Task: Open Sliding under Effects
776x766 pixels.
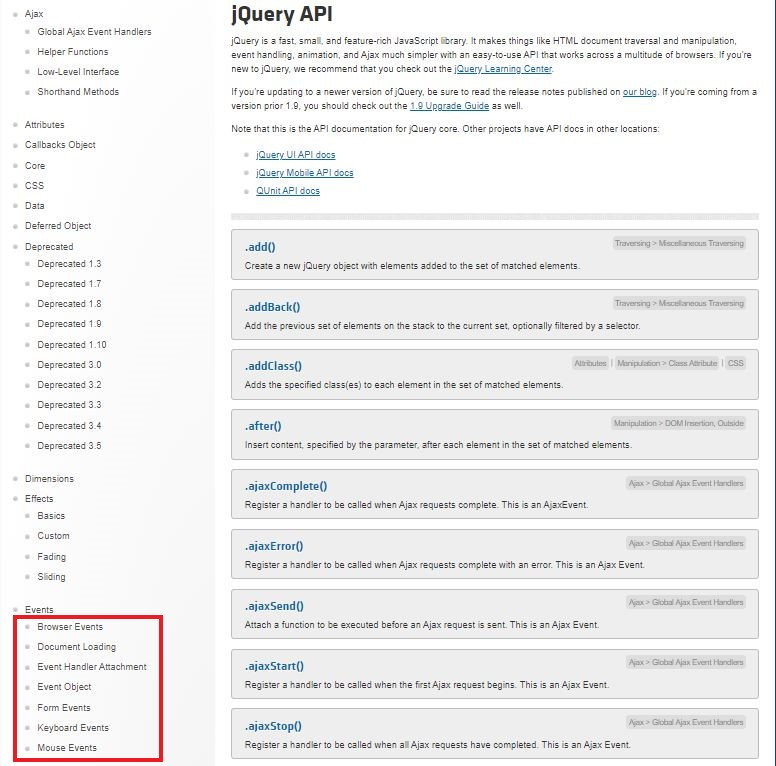Action: click(51, 576)
